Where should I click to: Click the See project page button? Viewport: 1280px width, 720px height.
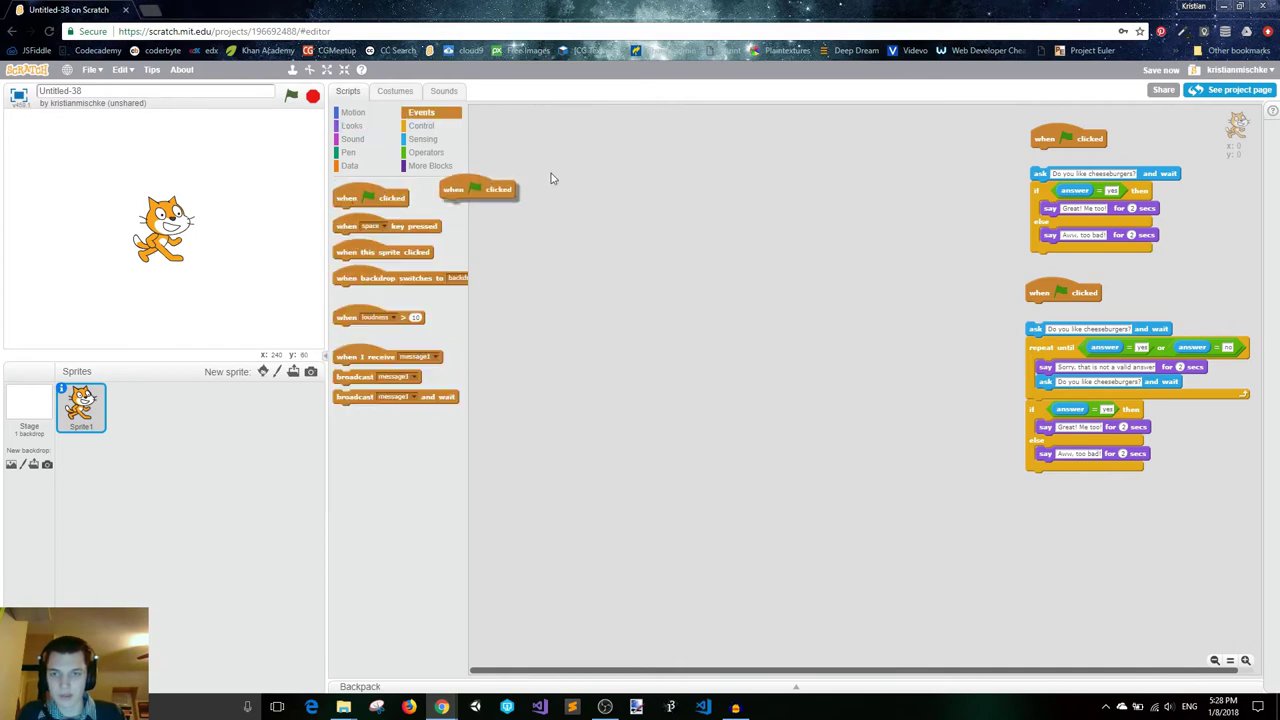coord(1229,90)
